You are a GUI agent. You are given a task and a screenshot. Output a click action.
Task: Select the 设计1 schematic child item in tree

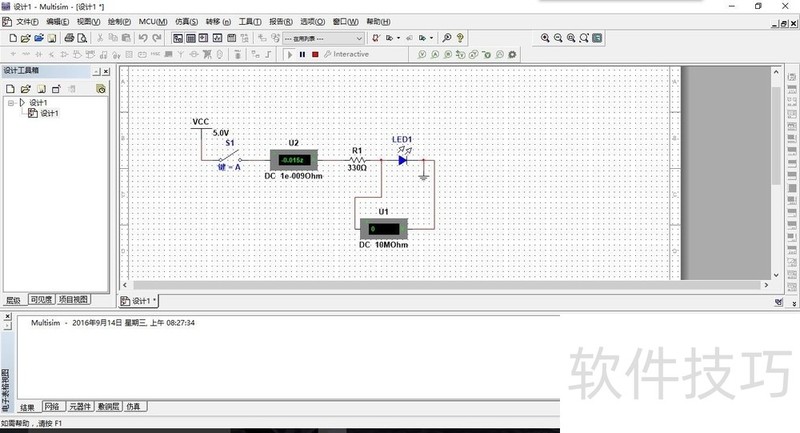[x=49, y=113]
